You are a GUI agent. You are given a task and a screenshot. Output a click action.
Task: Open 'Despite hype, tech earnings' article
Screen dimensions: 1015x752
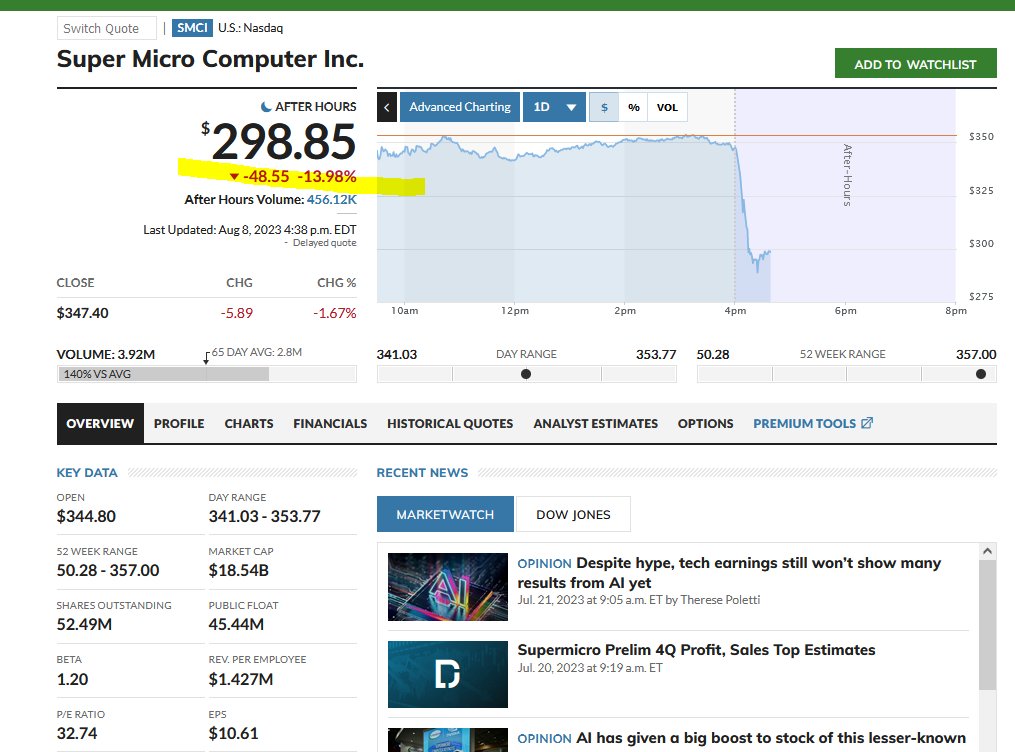(729, 573)
